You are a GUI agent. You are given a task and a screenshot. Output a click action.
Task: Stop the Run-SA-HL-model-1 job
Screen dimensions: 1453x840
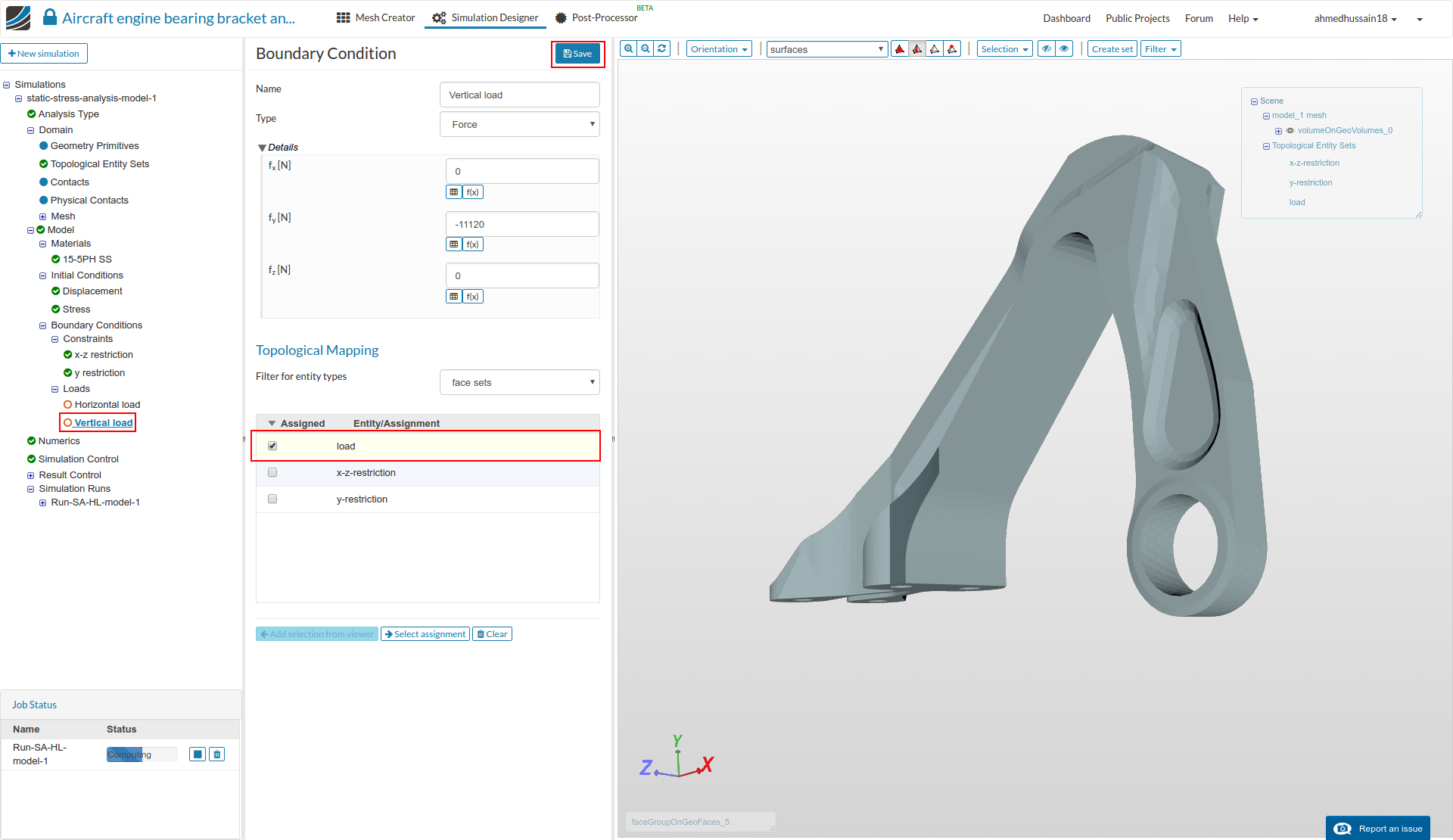click(x=198, y=754)
